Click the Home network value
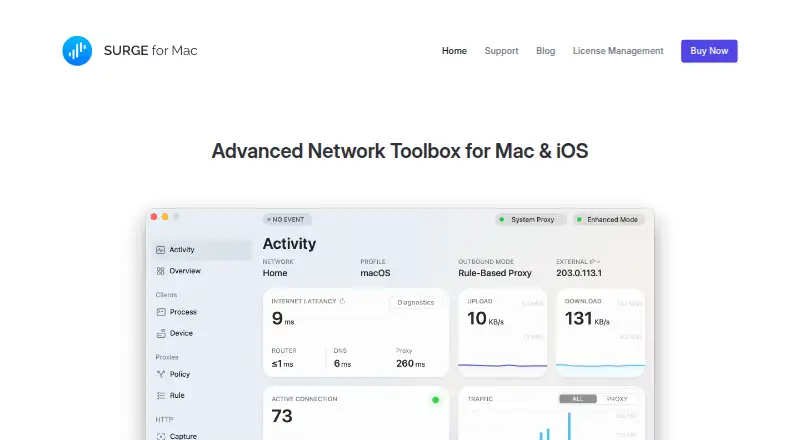The width and height of the screenshot is (800, 440). pos(275,273)
